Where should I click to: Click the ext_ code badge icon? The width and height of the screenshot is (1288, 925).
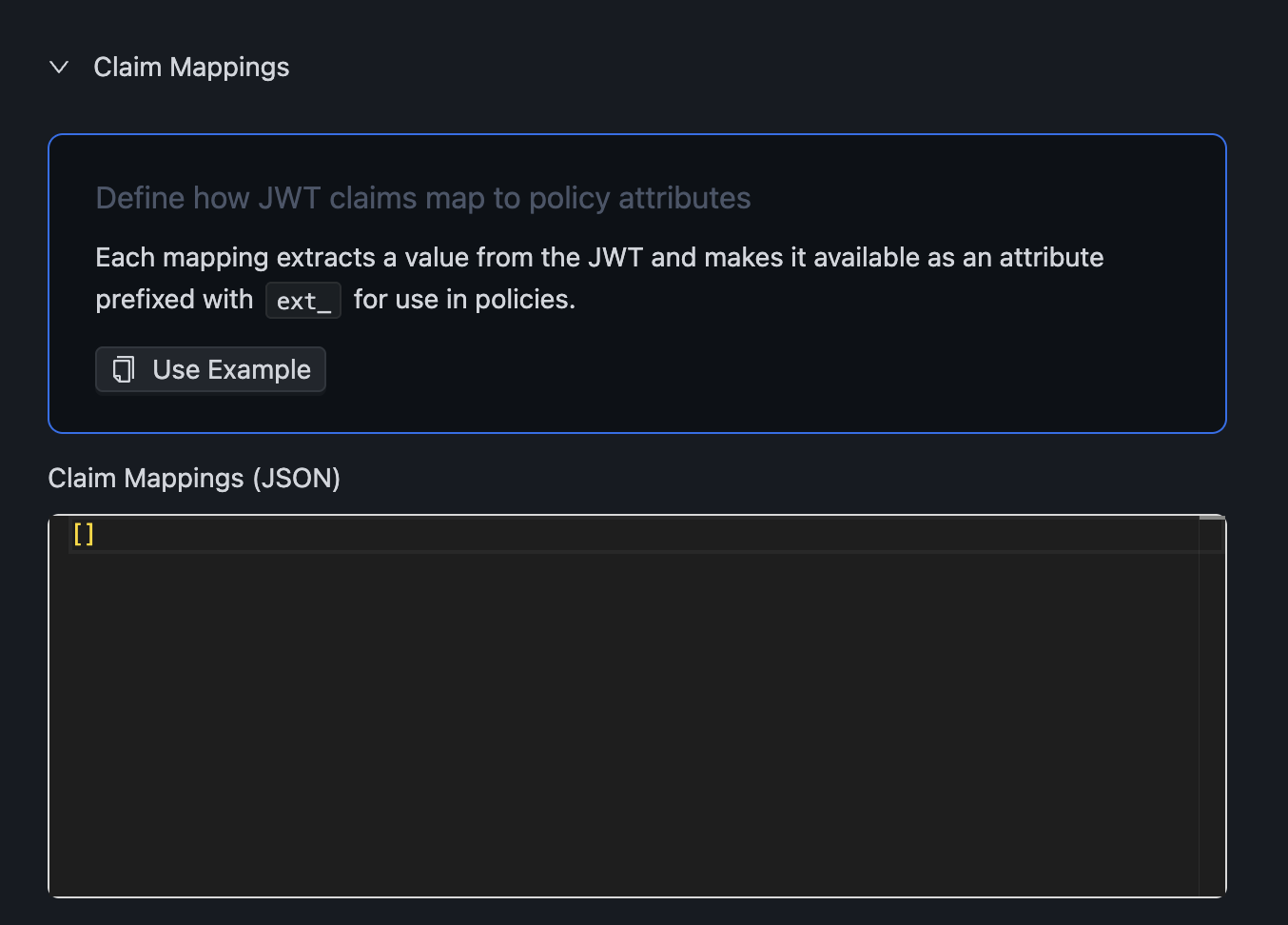[302, 300]
